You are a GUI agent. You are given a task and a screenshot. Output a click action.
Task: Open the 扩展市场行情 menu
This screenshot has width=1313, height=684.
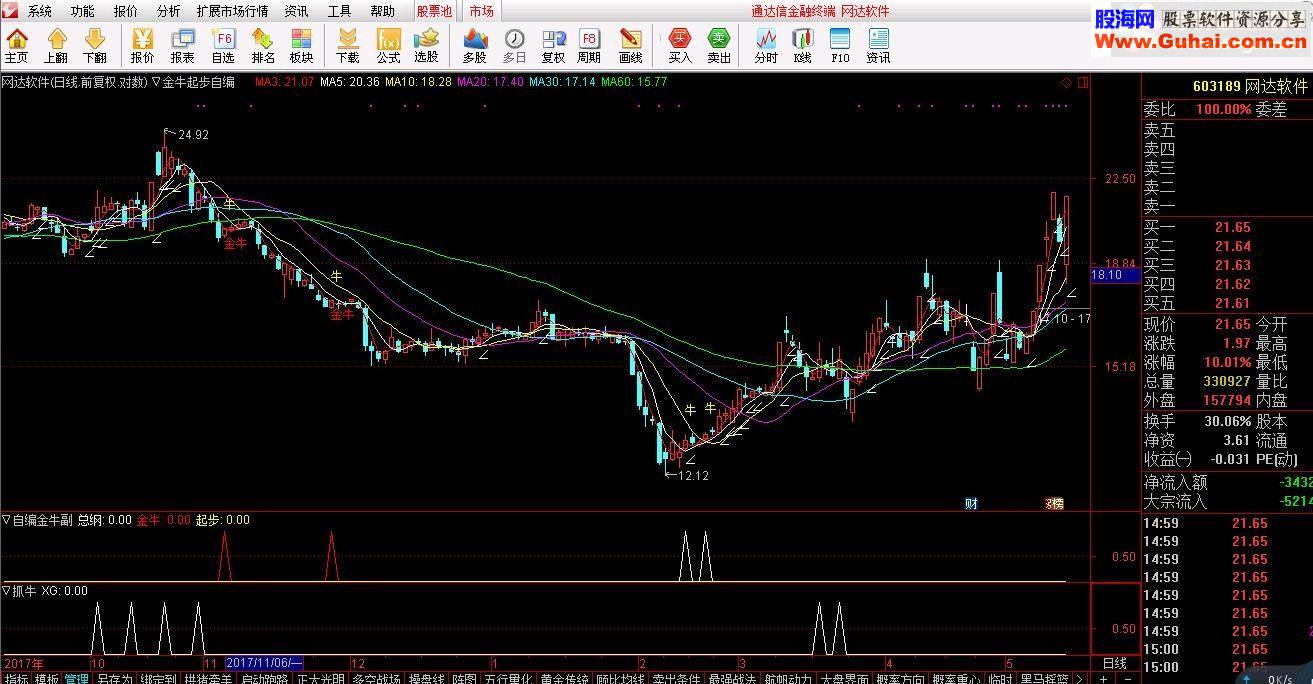232,11
